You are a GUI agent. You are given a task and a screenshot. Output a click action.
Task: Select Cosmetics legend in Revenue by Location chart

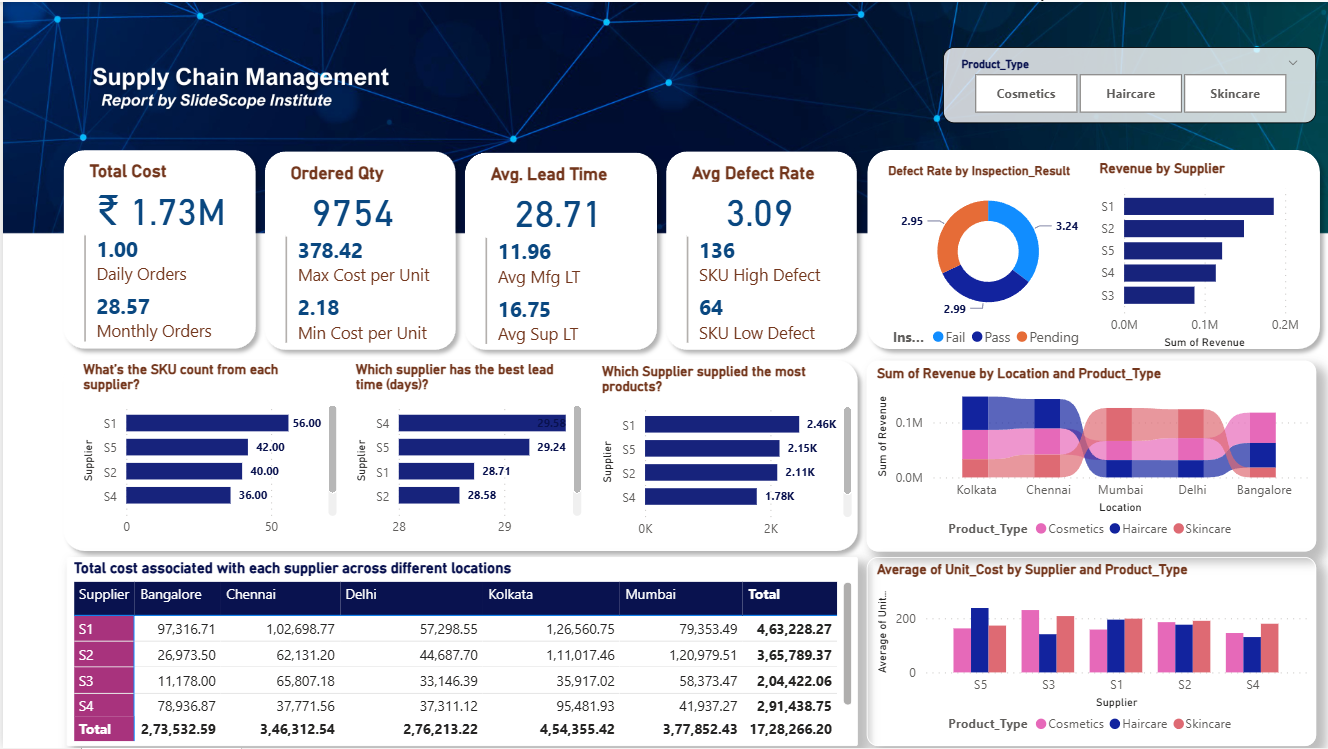click(1041, 528)
